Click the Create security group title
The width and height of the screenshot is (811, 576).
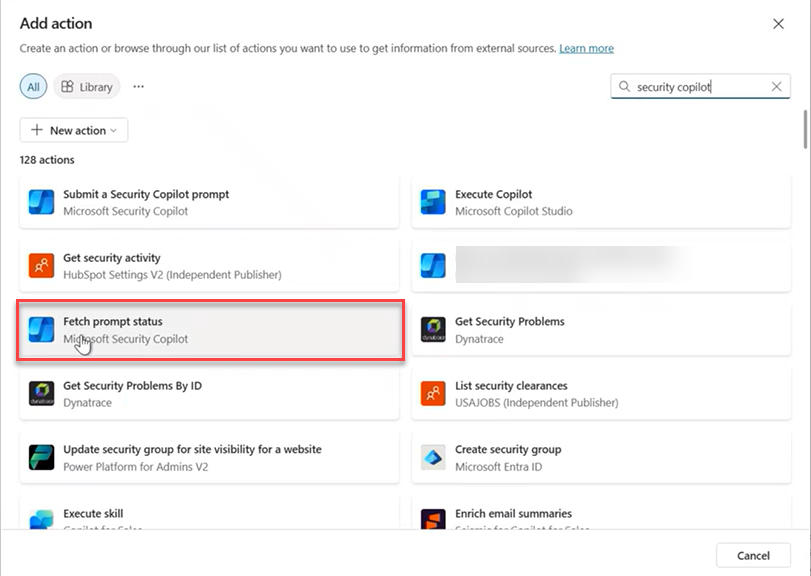[508, 449]
